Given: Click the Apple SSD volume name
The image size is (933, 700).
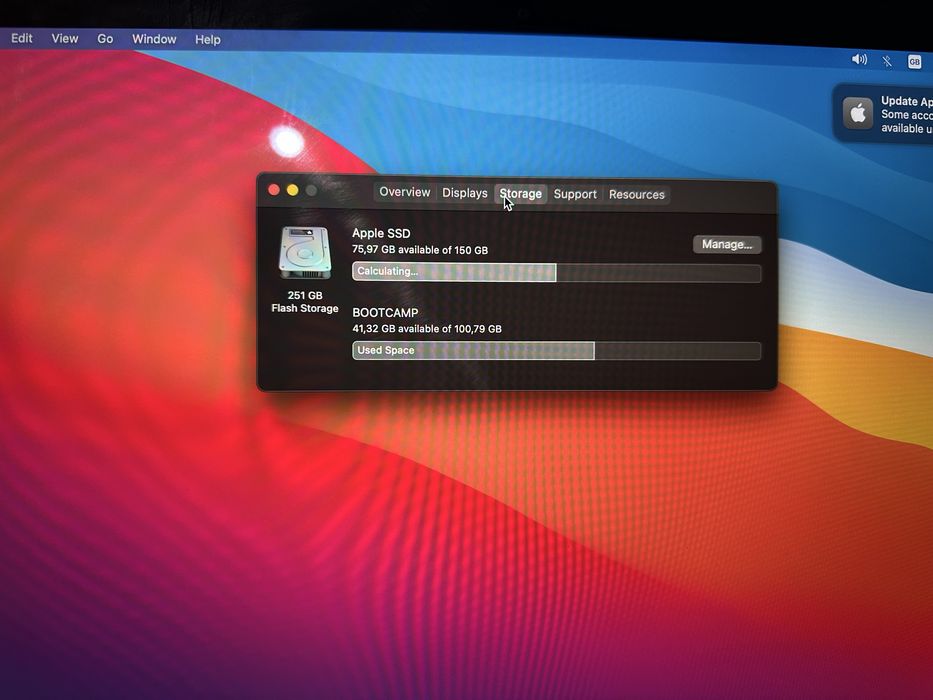Looking at the screenshot, I should pyautogui.click(x=381, y=233).
